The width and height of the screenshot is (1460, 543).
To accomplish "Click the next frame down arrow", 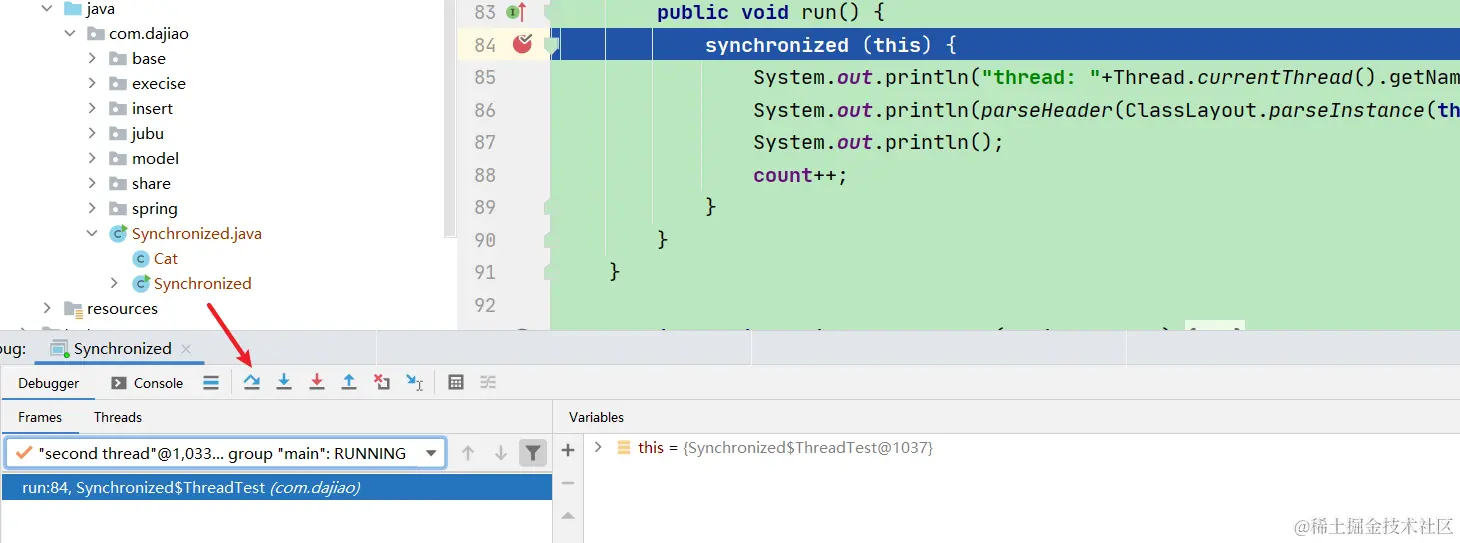I will point(501,453).
